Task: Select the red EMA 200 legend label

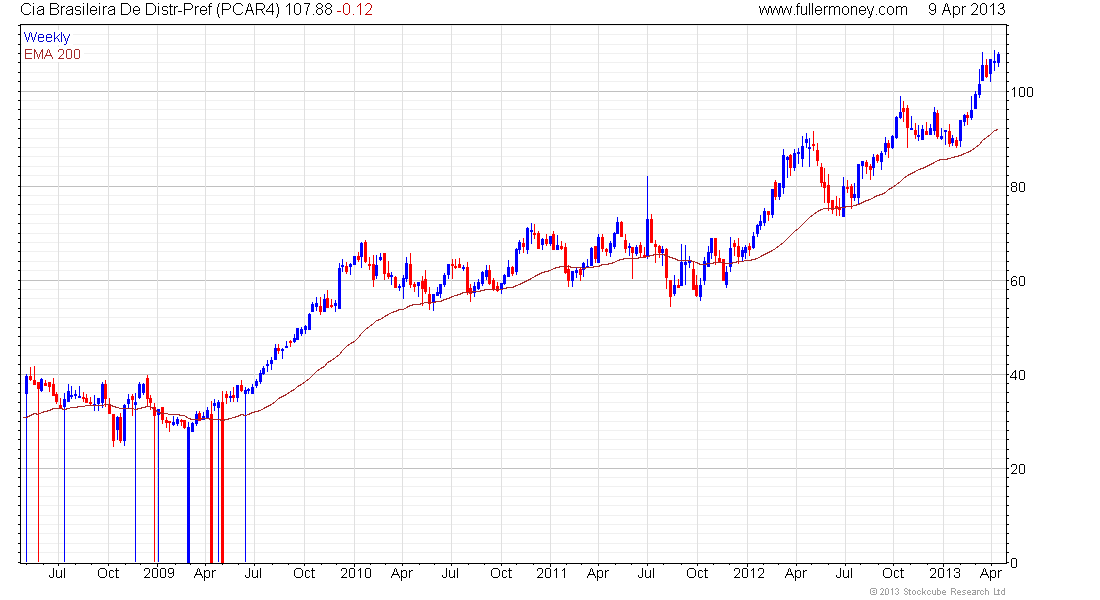Action: (53, 54)
